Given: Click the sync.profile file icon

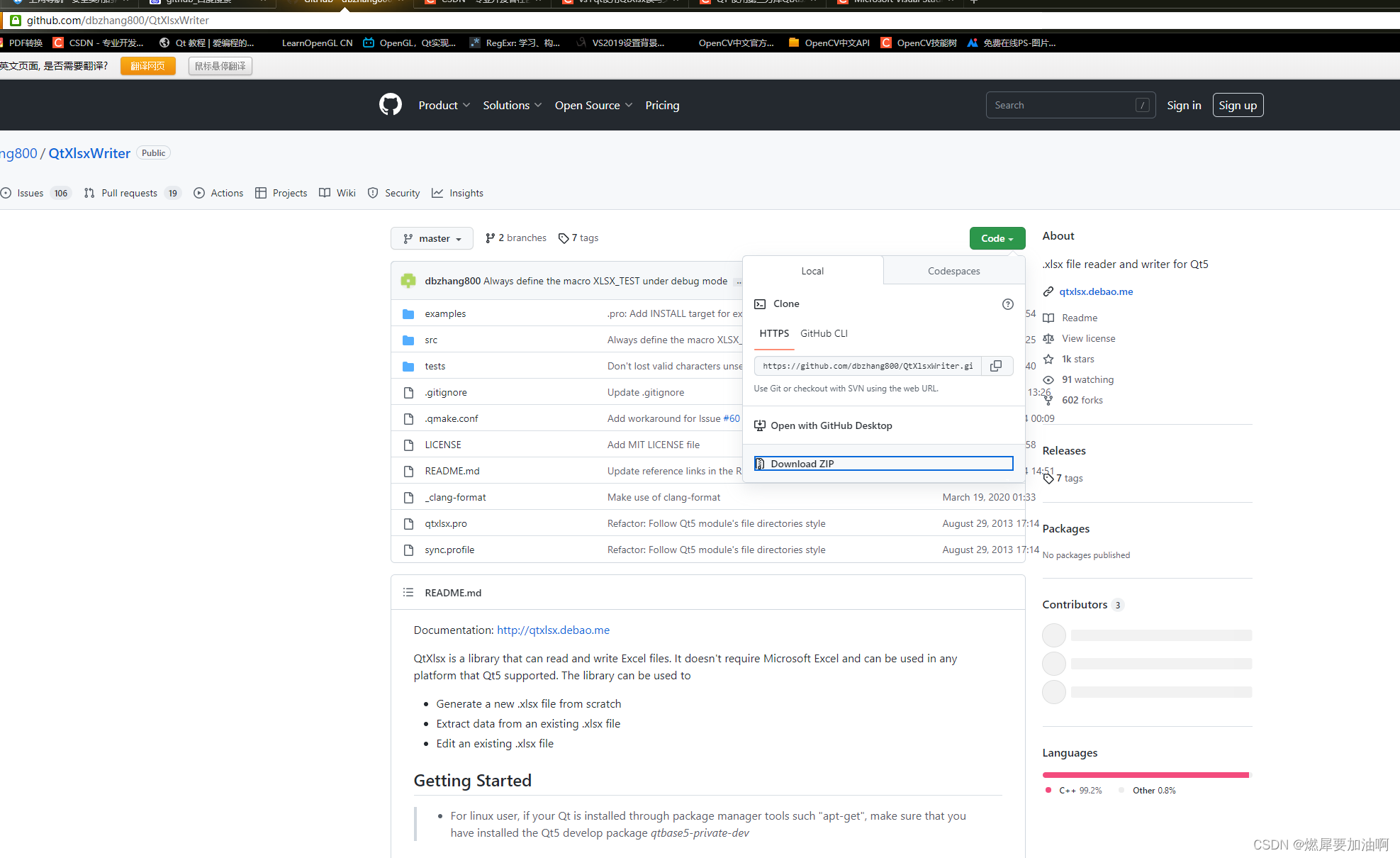Looking at the screenshot, I should click(x=408, y=550).
